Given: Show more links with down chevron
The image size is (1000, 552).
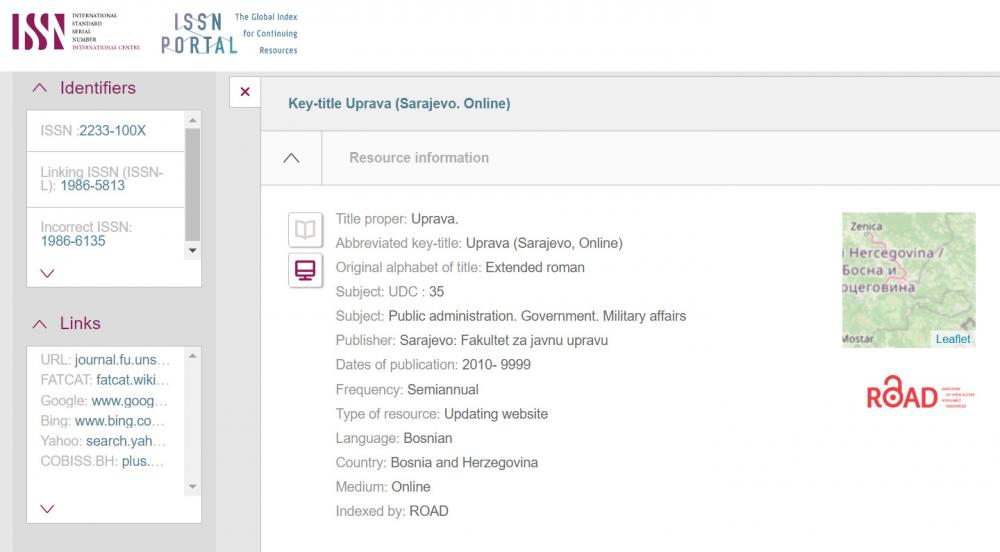Looking at the screenshot, I should pyautogui.click(x=47, y=509).
